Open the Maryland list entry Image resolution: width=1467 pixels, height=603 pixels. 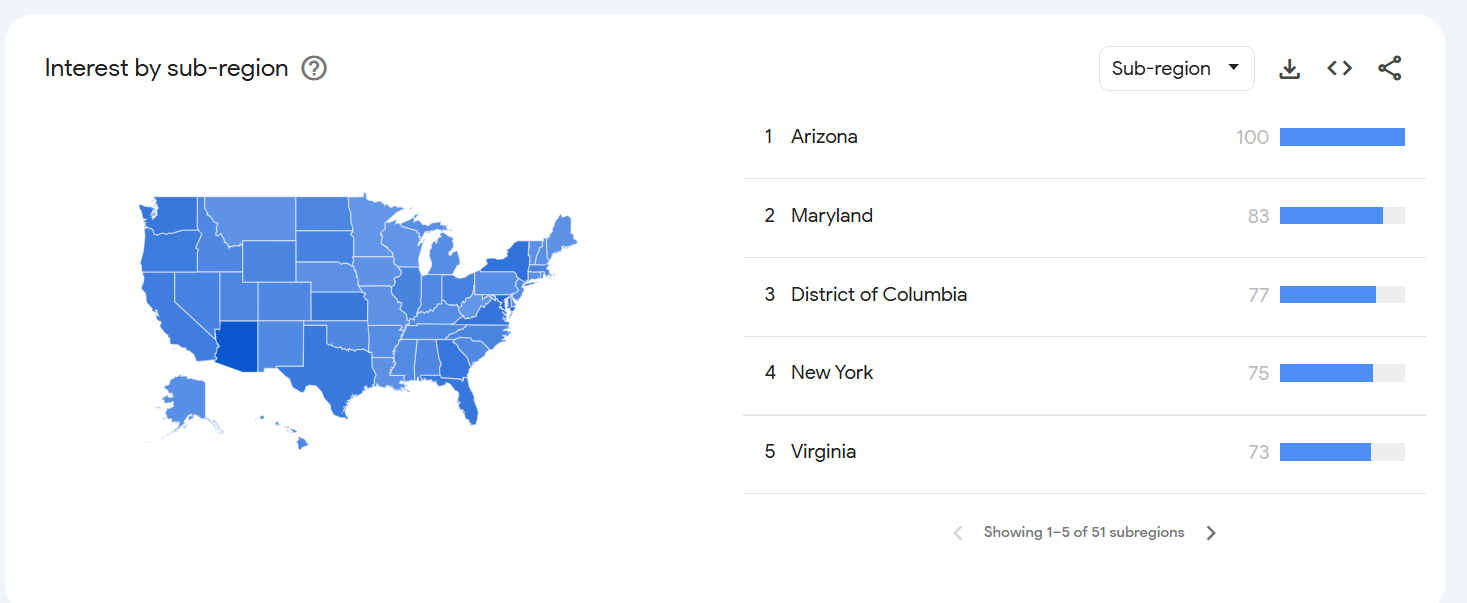tap(831, 216)
